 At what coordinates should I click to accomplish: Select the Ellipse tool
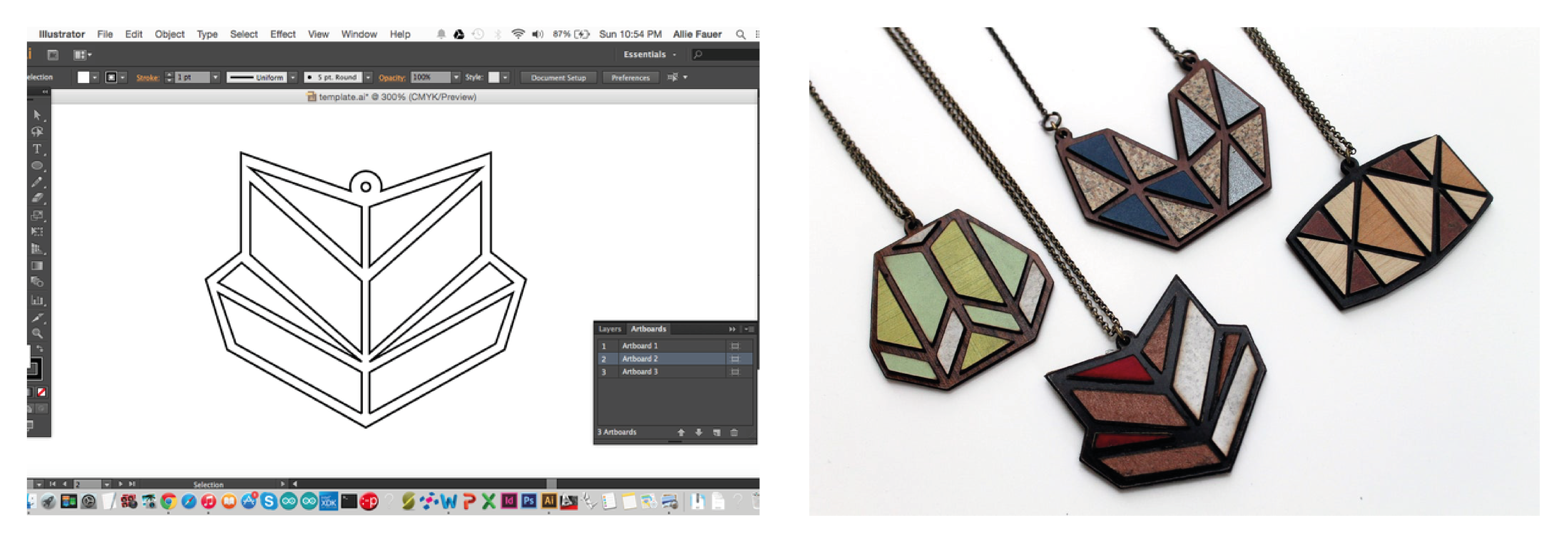[x=37, y=166]
